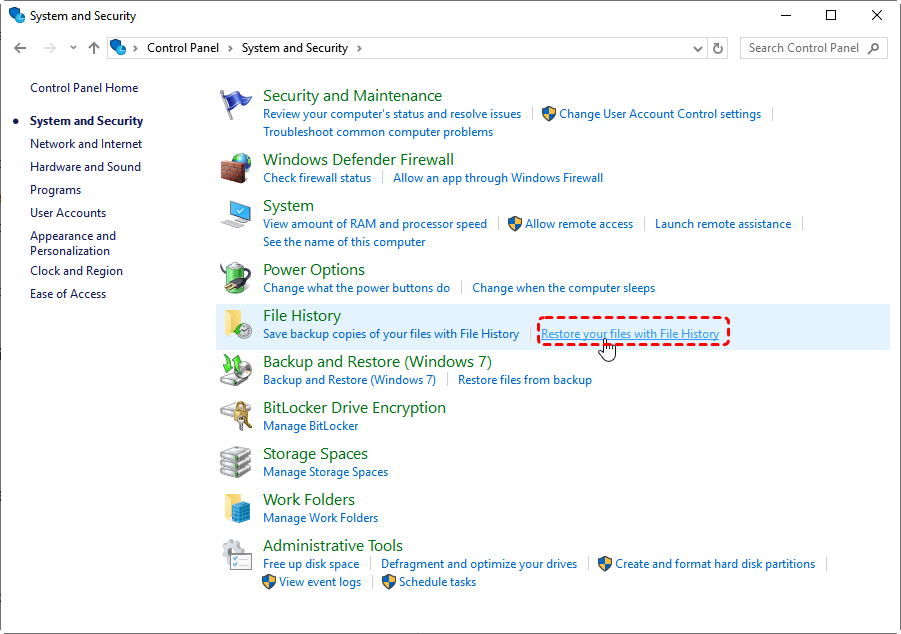
Task: Go back with the back arrow
Action: point(20,48)
